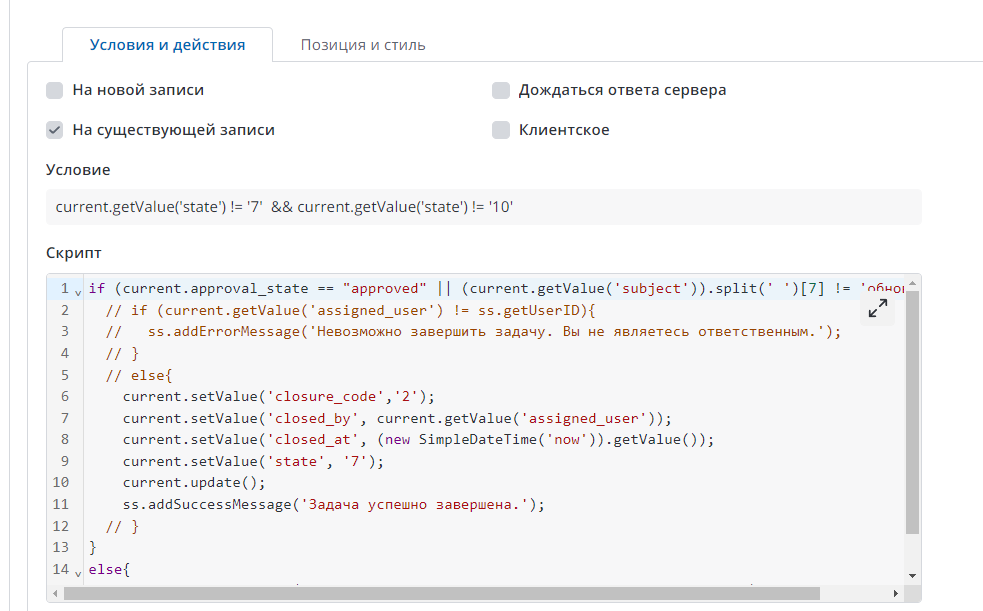Select the Условия и действия tab
The image size is (983, 611).
(x=167, y=45)
